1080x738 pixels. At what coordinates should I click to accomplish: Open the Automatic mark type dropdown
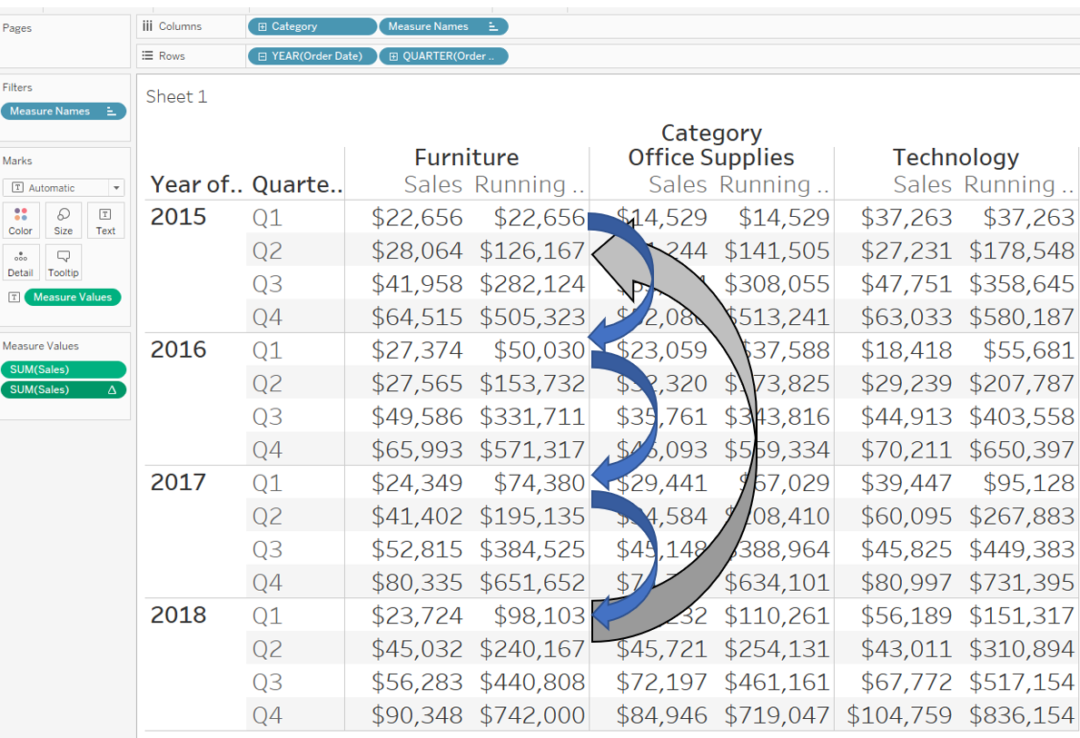(x=115, y=187)
